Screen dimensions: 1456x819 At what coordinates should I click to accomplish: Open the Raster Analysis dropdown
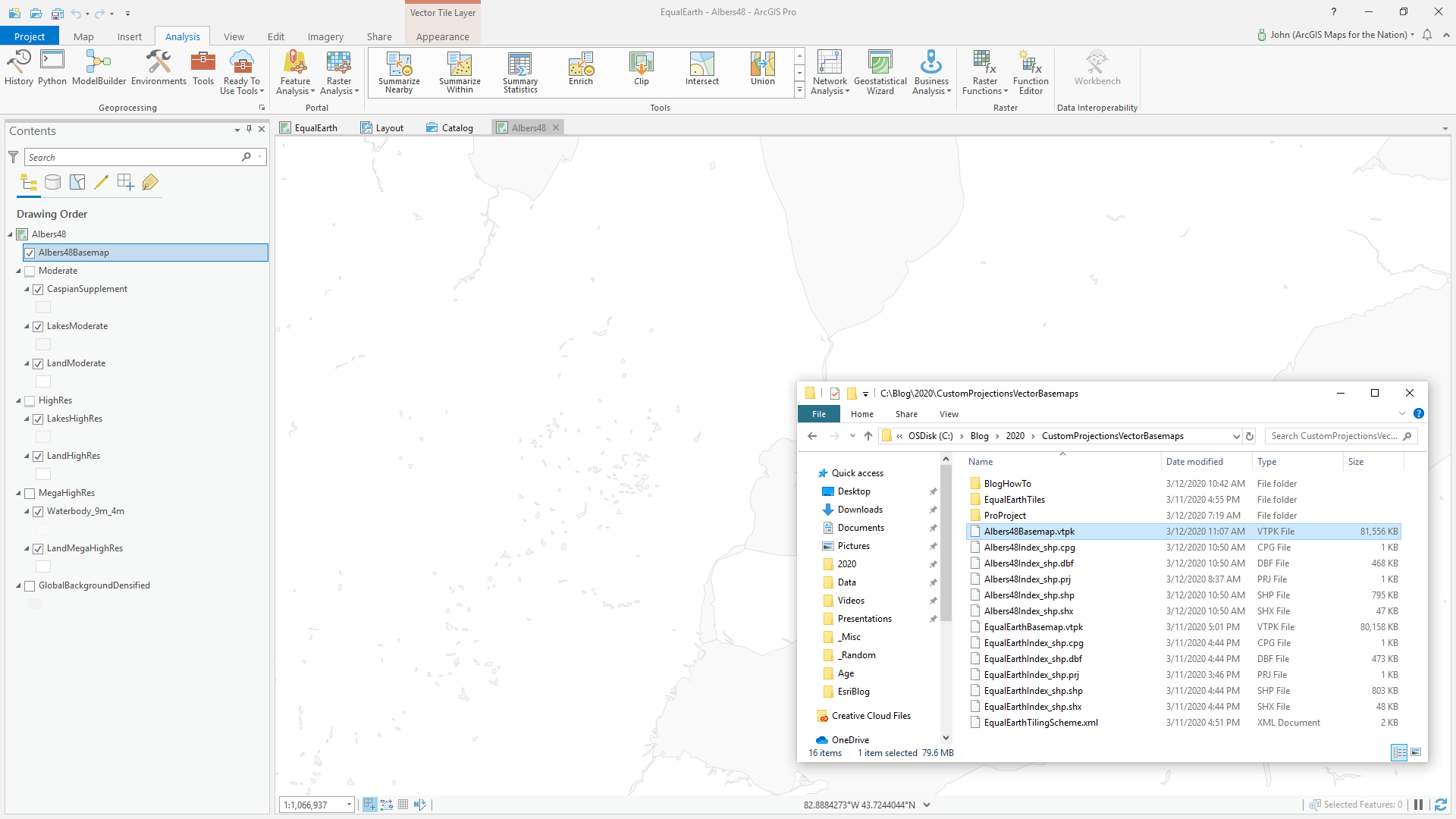point(339,73)
